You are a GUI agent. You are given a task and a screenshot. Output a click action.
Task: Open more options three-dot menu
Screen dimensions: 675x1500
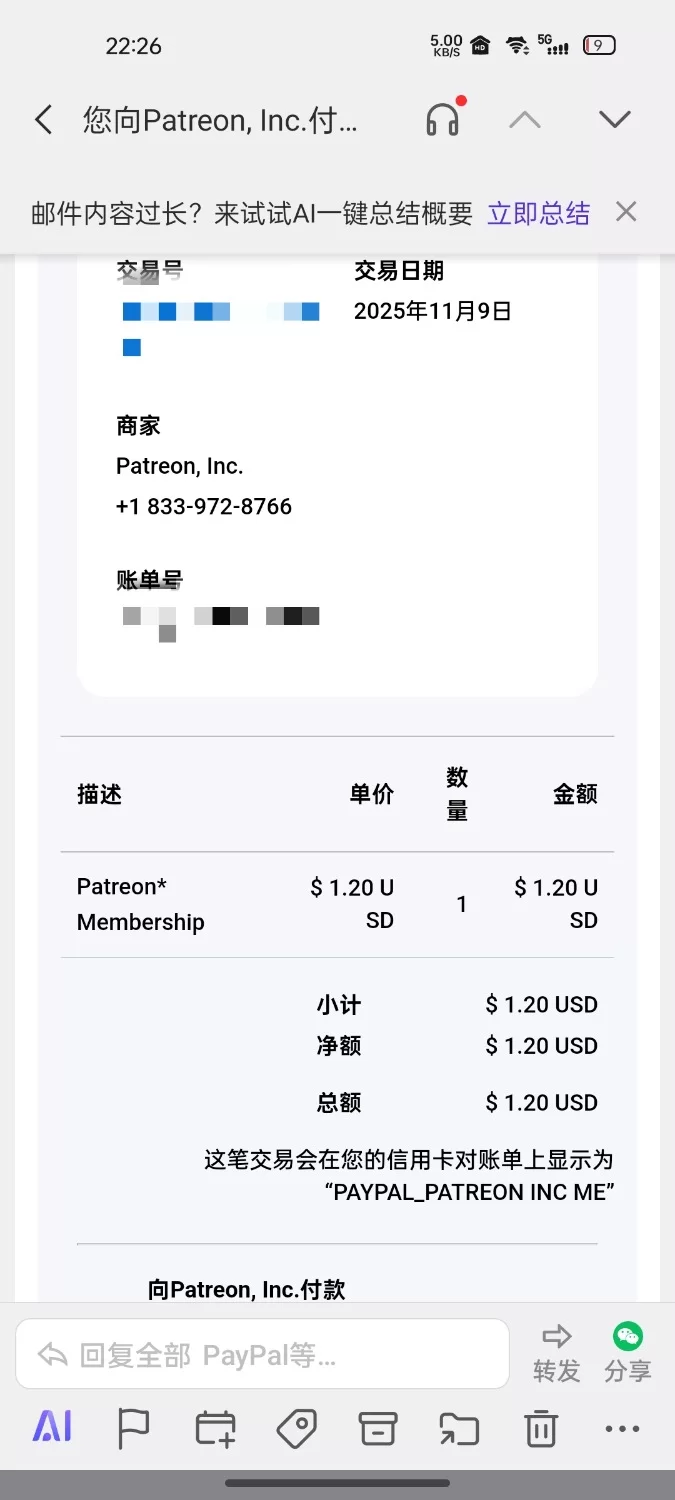click(622, 1428)
